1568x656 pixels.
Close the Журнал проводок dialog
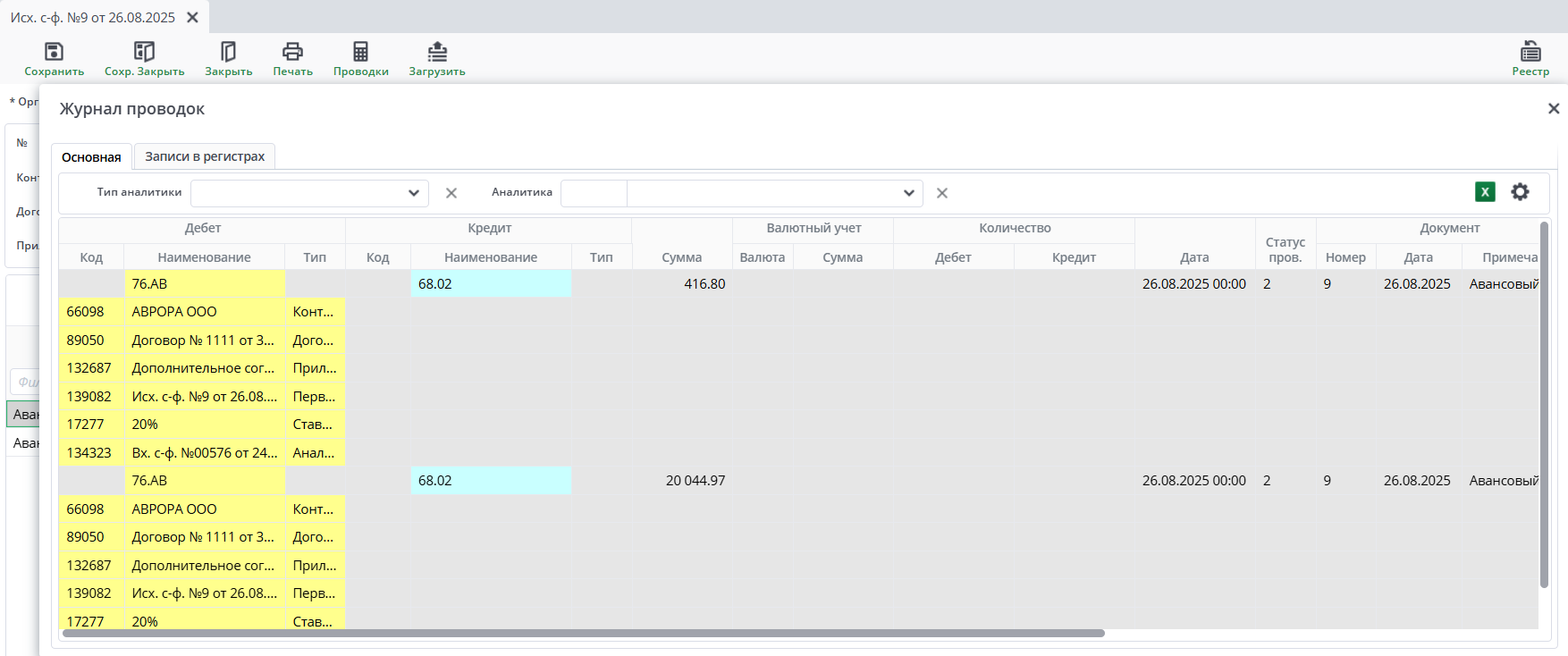(1553, 108)
